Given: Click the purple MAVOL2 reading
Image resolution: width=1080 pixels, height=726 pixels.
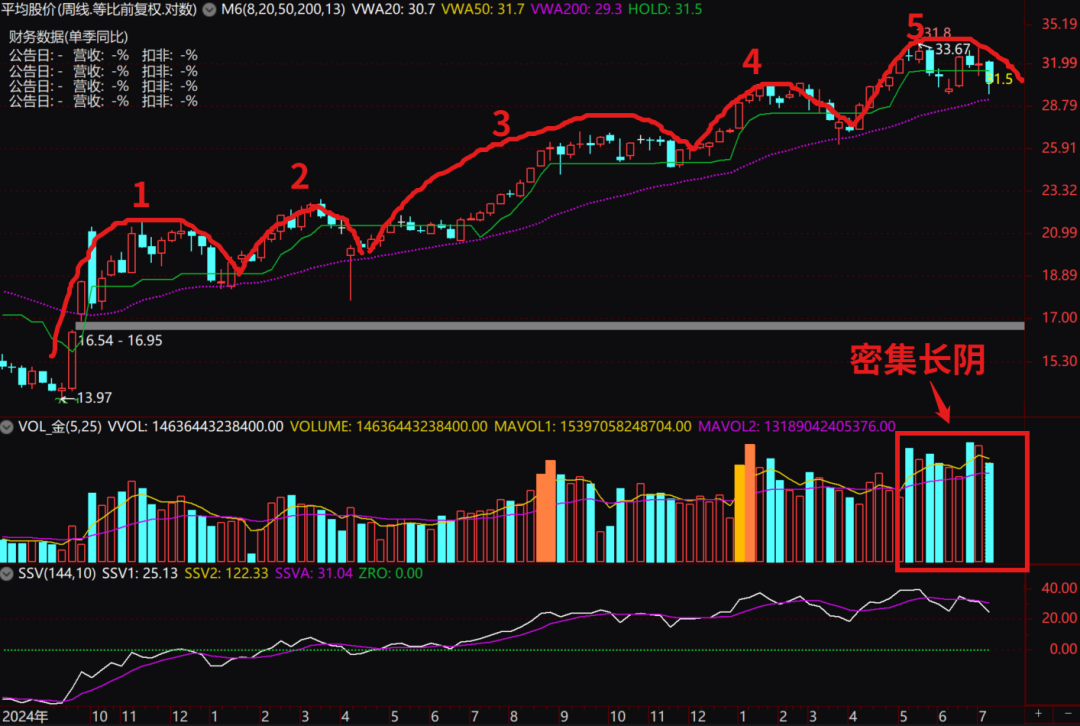Looking at the screenshot, I should (x=797, y=427).
